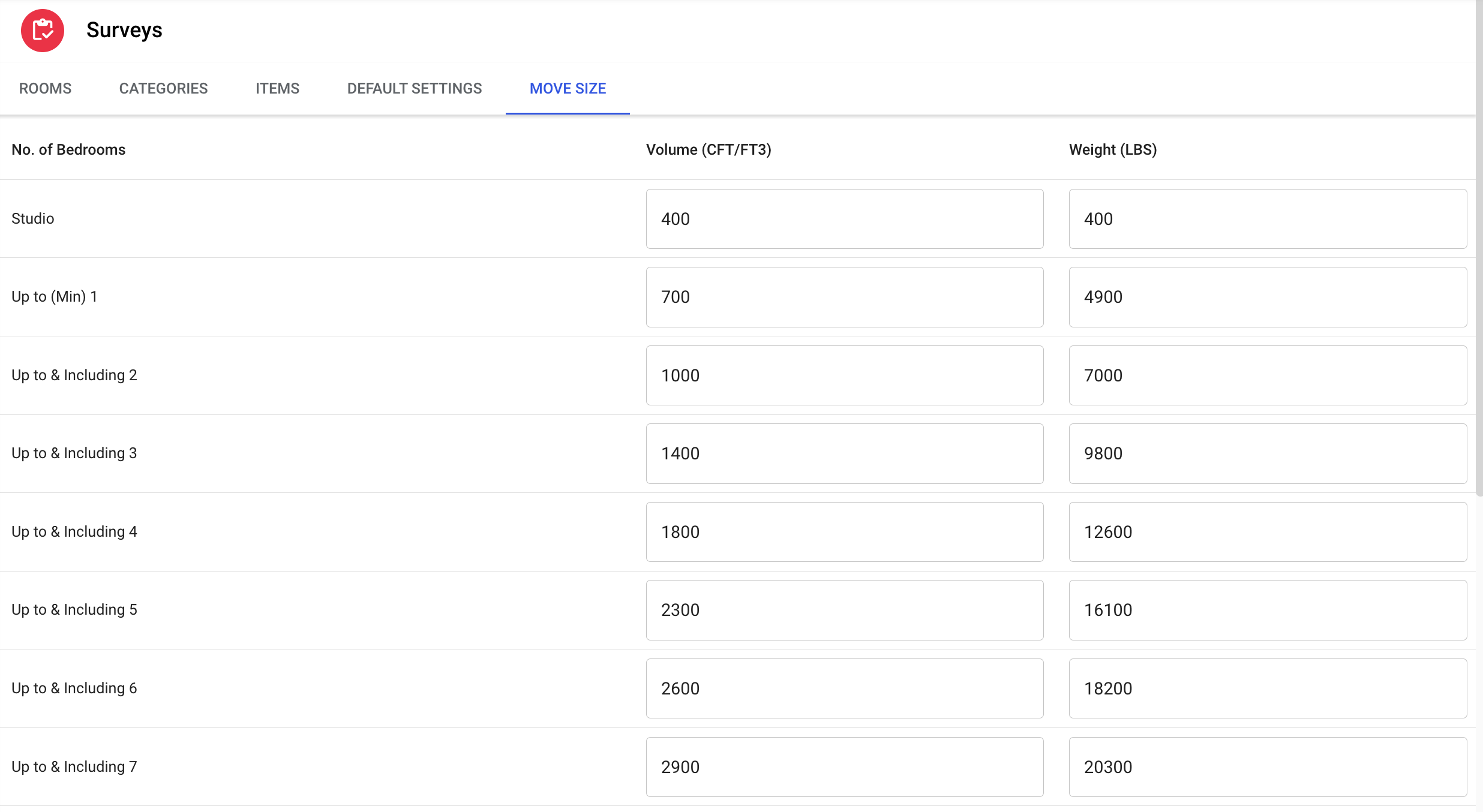Edit volume for Up to & Including 4
1483x812 pixels.
844,532
